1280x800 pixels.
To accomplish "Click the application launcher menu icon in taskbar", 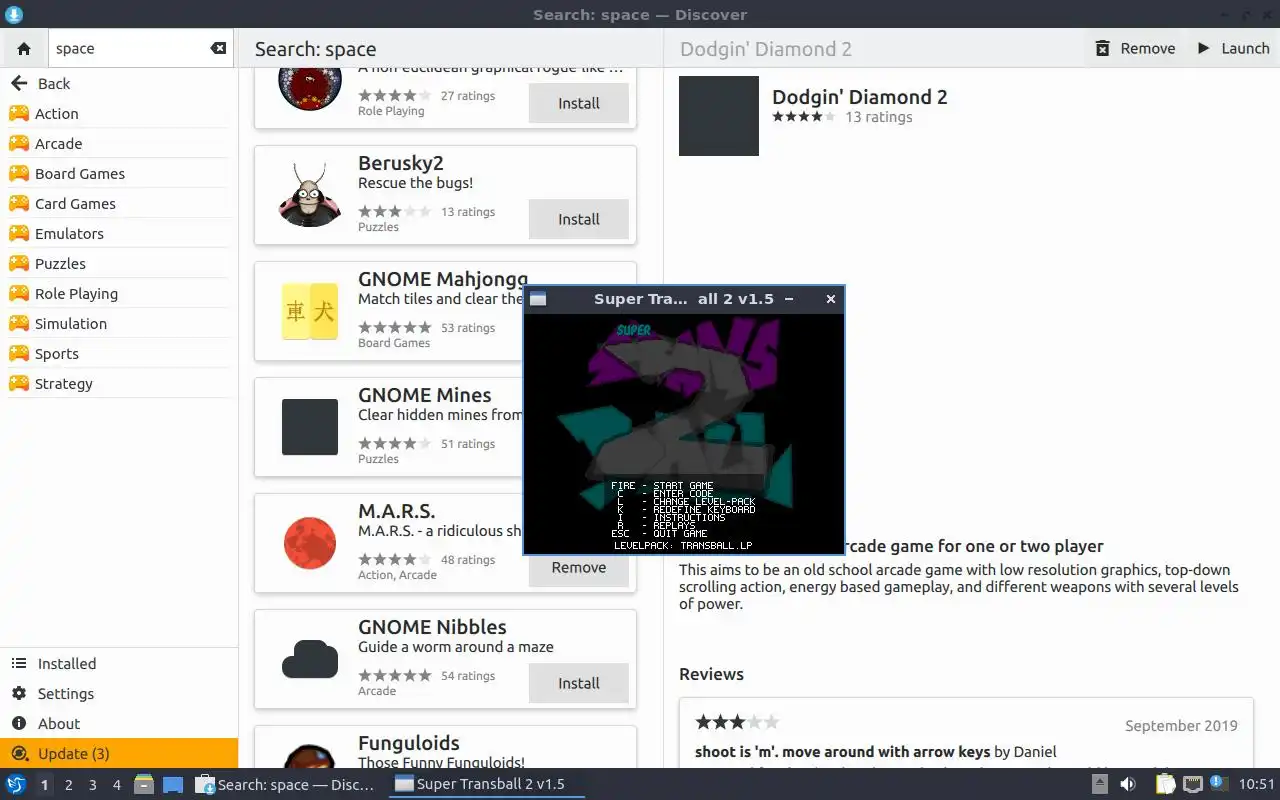I will point(16,784).
